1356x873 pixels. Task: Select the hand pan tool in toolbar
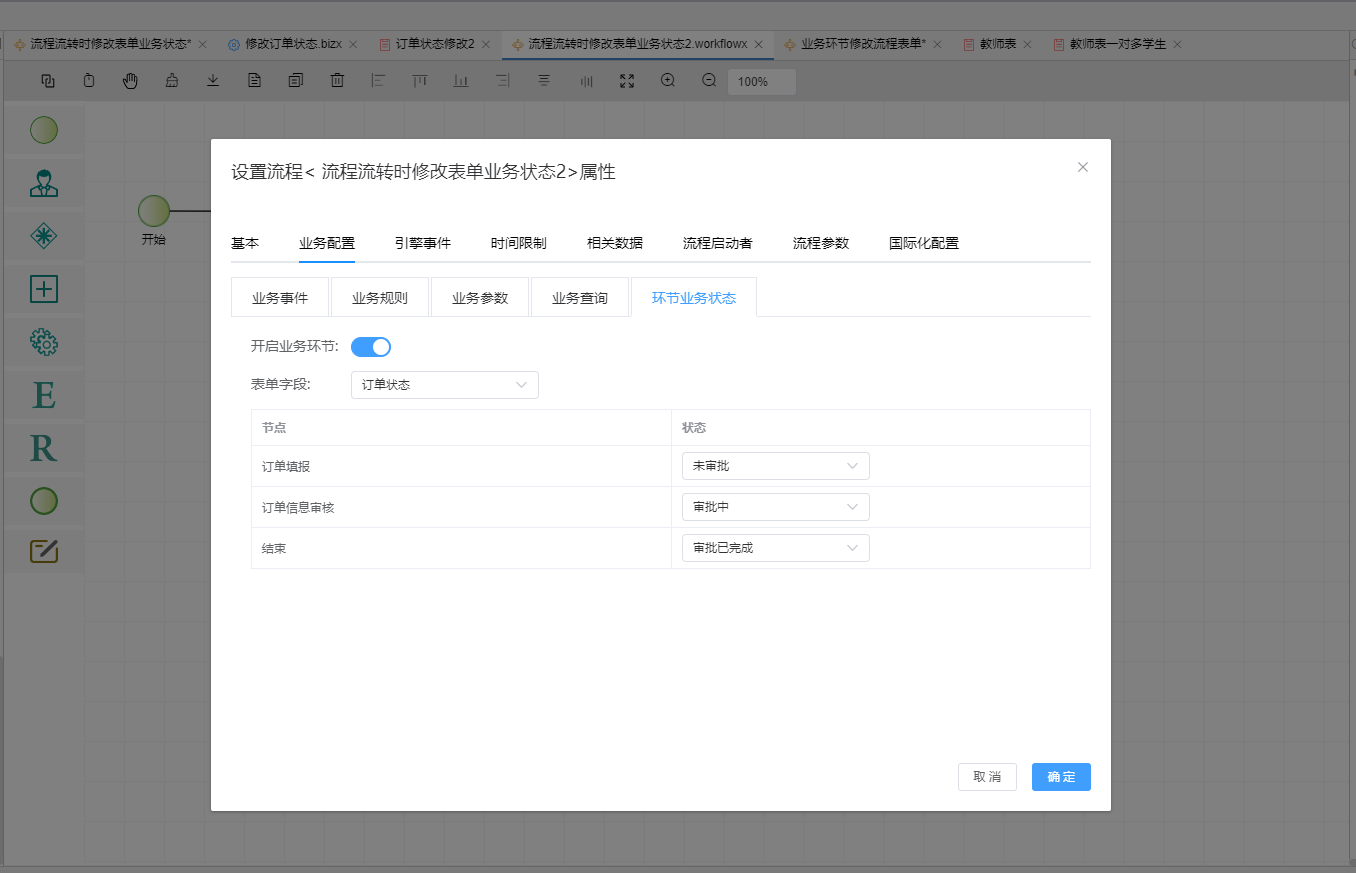coord(130,81)
